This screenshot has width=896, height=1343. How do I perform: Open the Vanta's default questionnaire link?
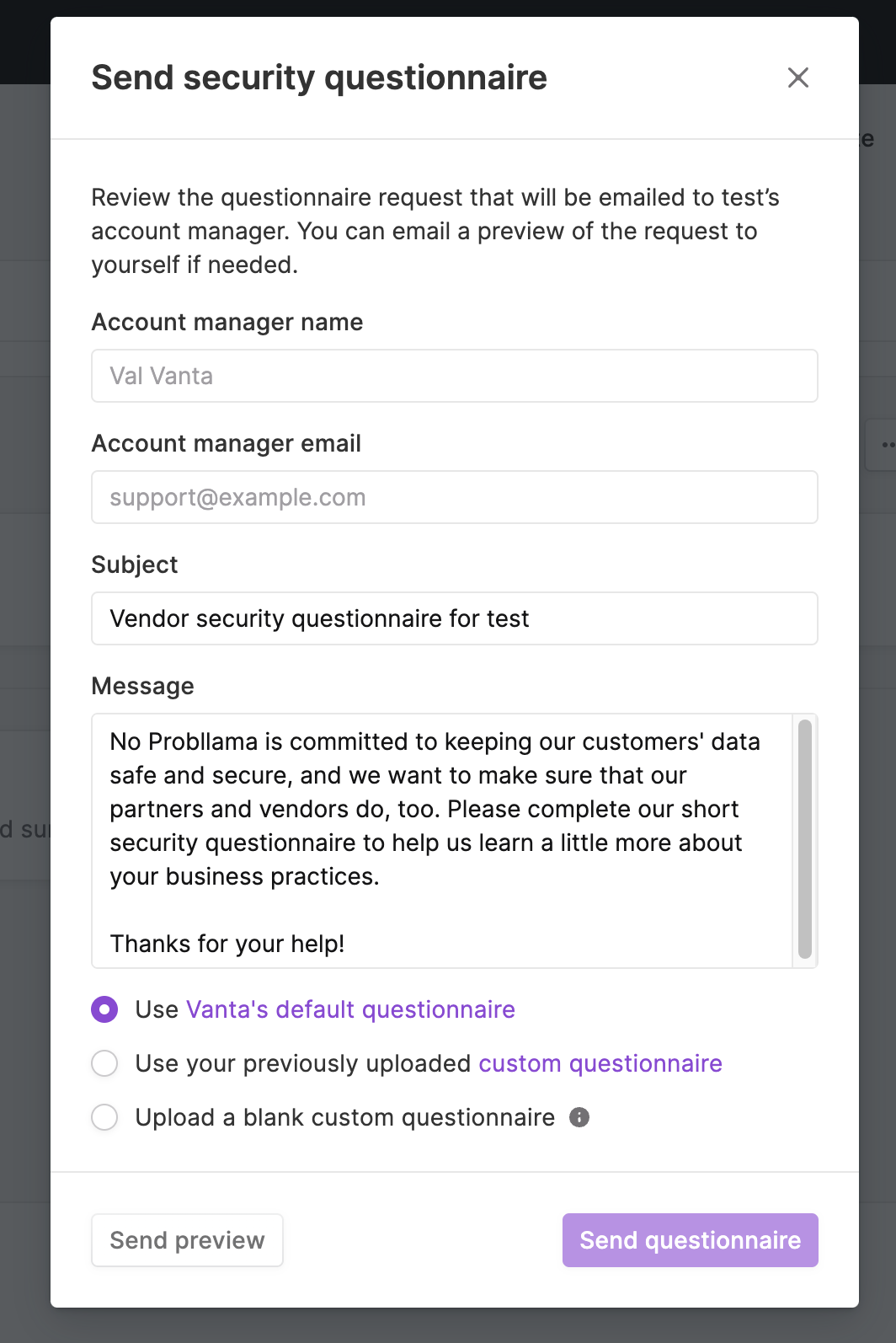point(350,1009)
